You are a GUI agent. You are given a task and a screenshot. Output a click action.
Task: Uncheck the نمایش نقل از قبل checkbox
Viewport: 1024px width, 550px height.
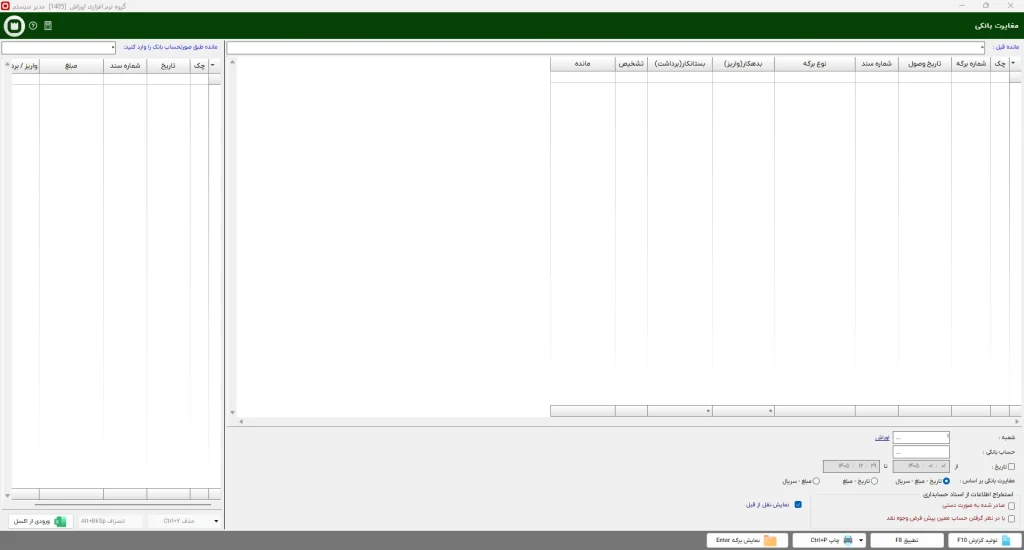(x=798, y=505)
